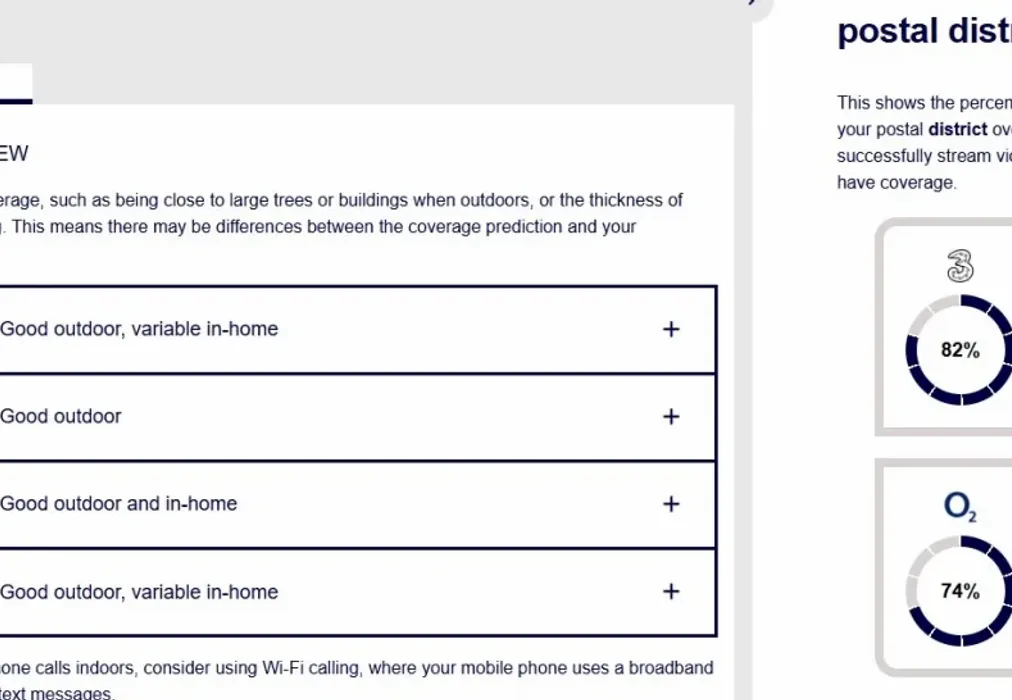The height and width of the screenshot is (700, 1012).
Task: Click the Three network logo
Action: [x=960, y=266]
